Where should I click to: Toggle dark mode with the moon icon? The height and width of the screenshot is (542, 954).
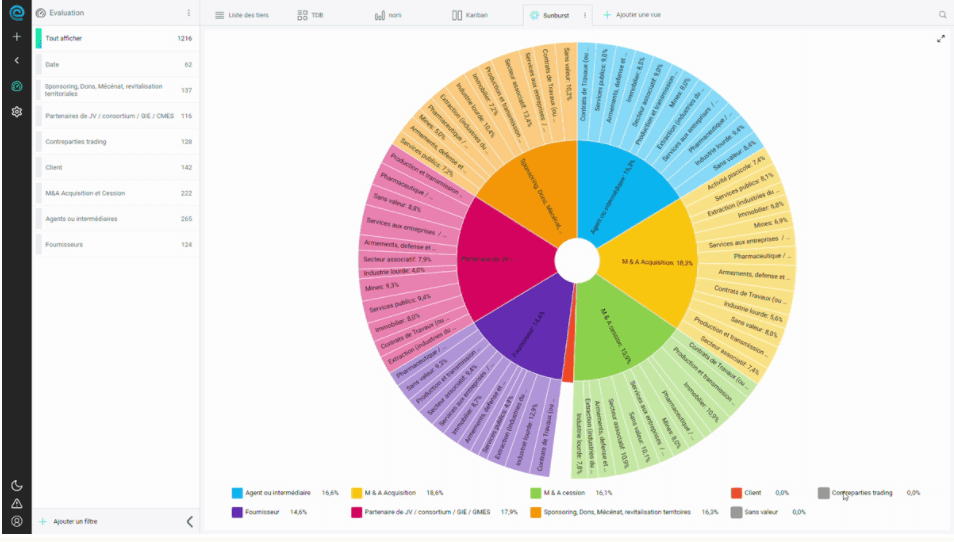16,486
